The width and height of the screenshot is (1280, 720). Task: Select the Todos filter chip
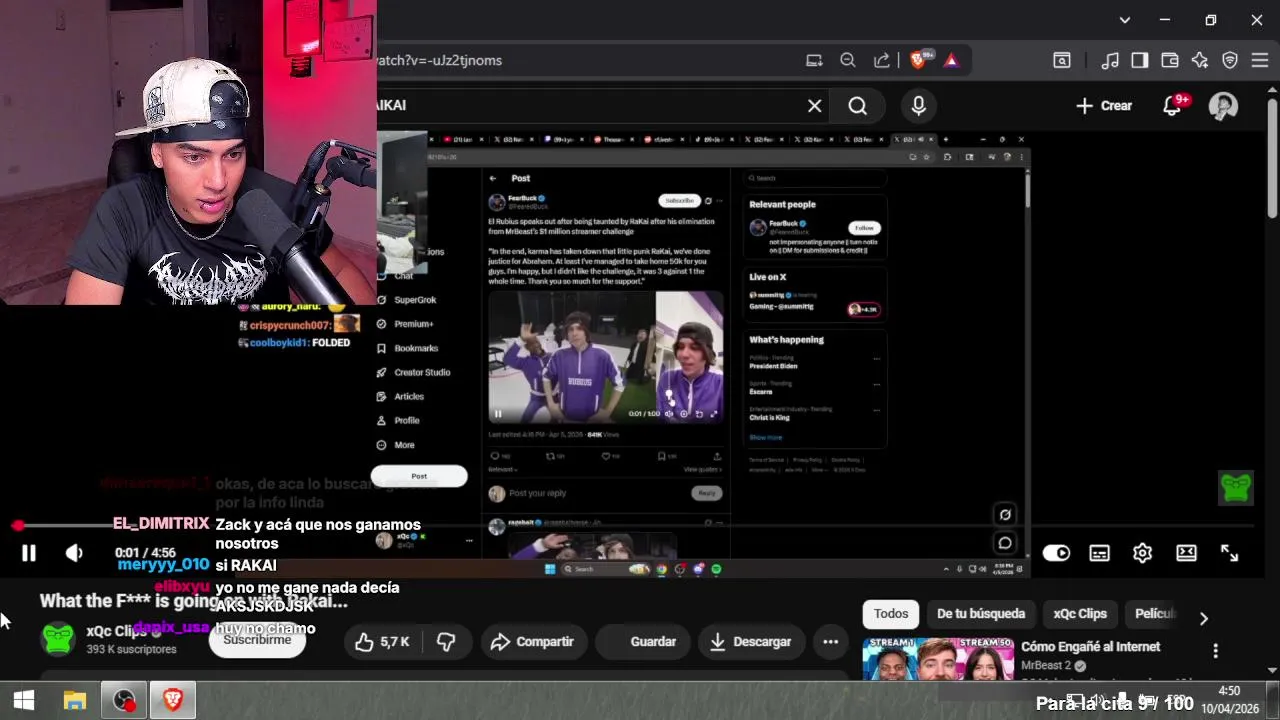point(891,614)
